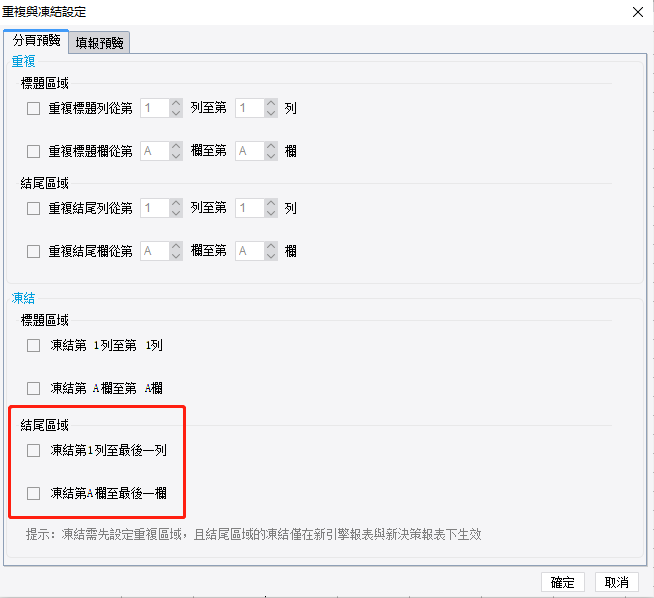Decrease start column of 重複標題欄
Viewport: 654px width, 598px height.
click(176, 156)
